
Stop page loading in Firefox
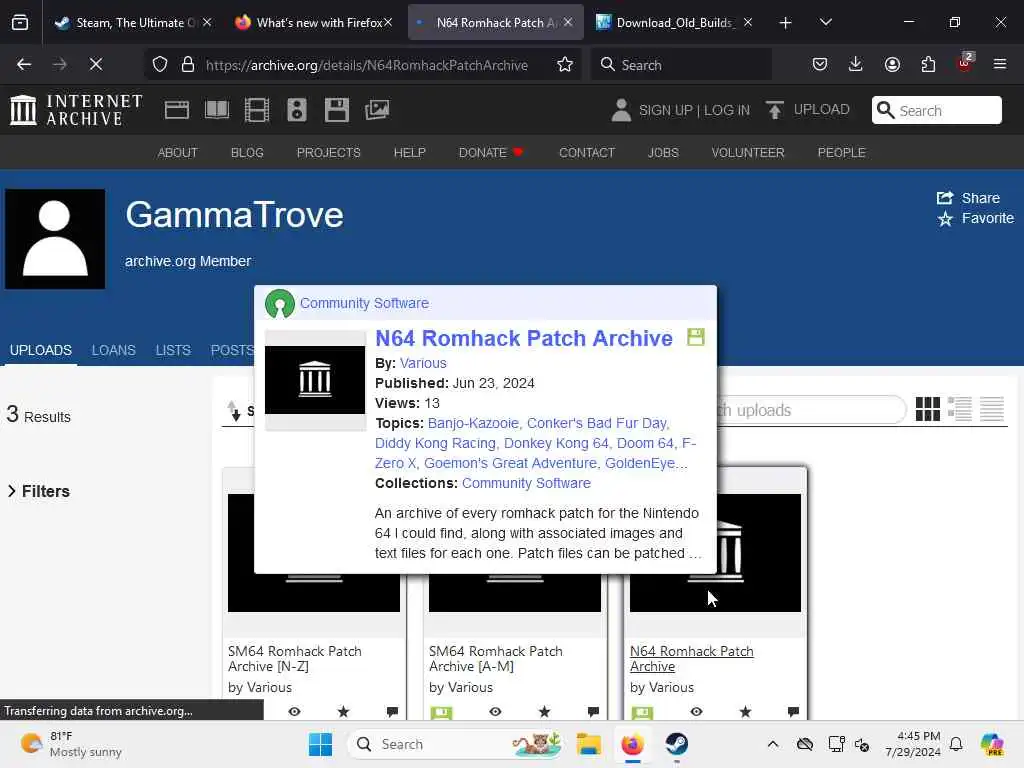tap(95, 64)
